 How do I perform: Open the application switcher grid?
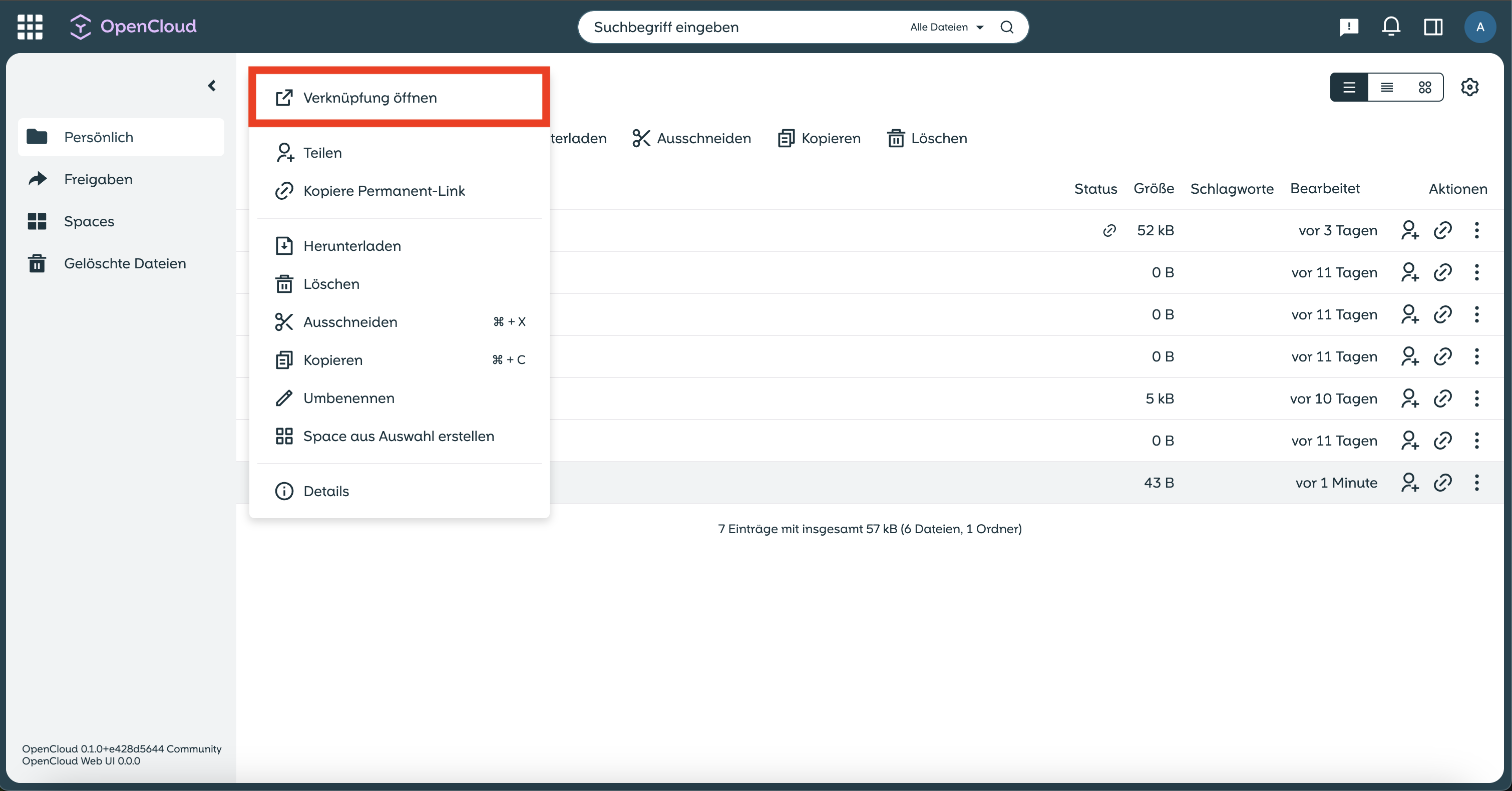[x=30, y=27]
